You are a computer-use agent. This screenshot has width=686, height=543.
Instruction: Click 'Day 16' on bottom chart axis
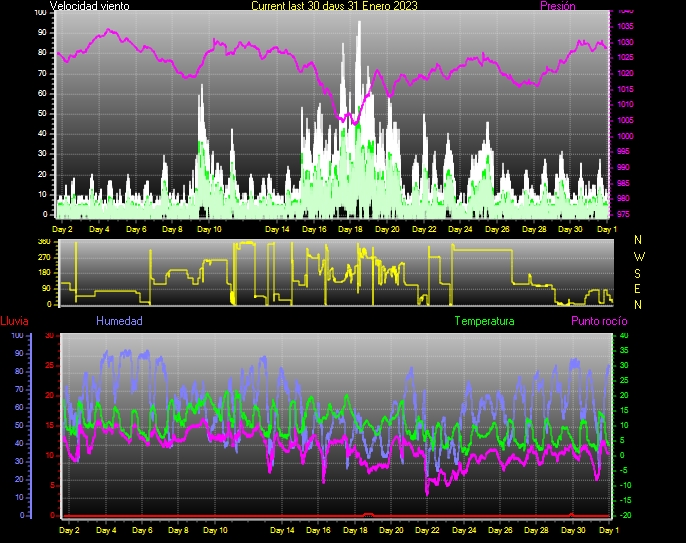(x=318, y=530)
